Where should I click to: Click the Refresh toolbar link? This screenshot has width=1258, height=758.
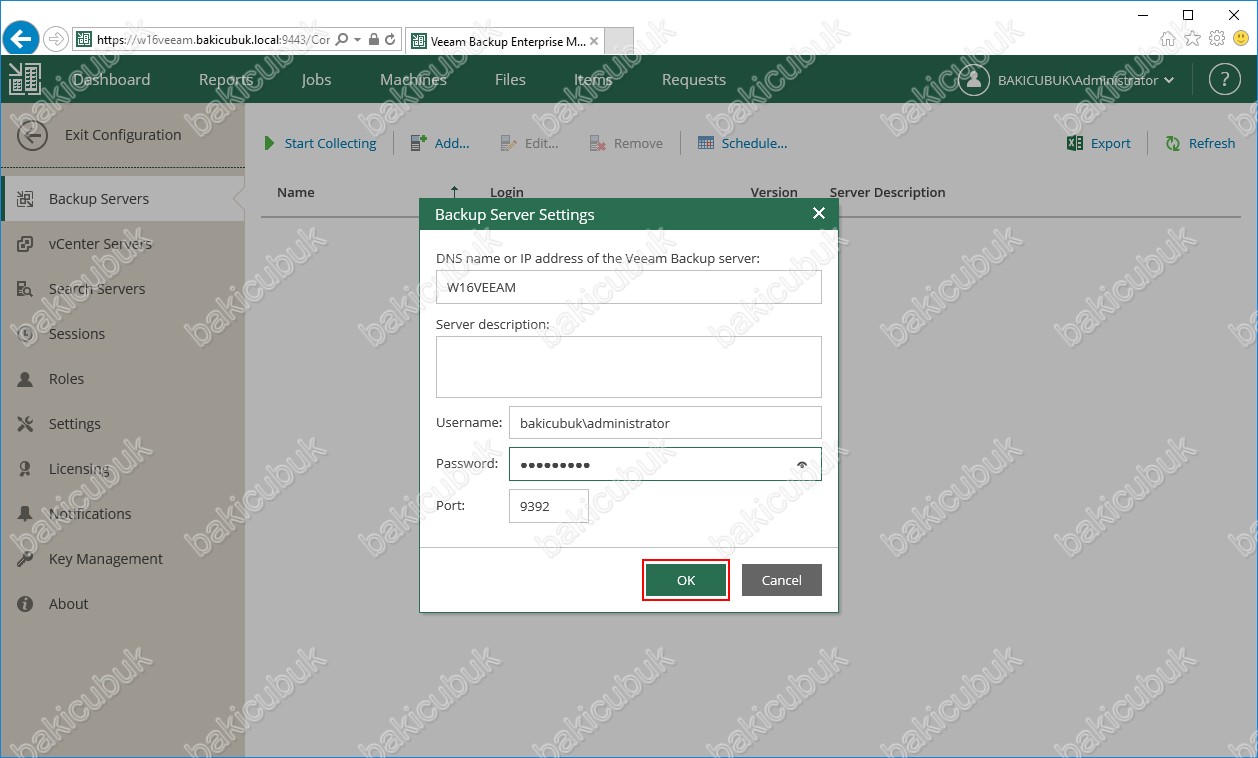(x=1212, y=143)
